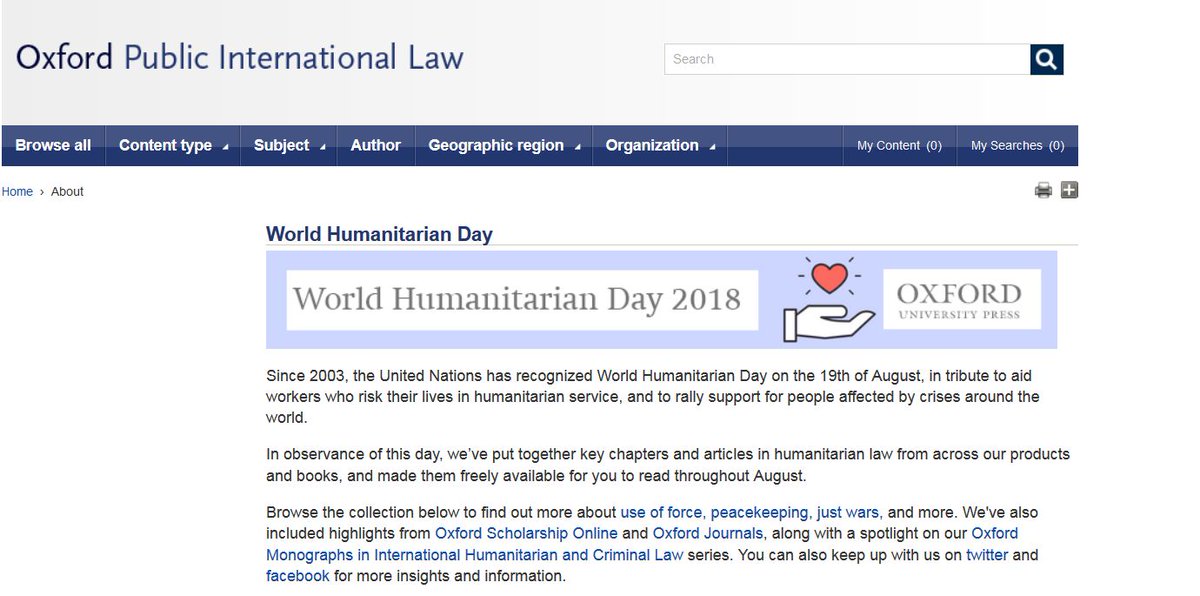The image size is (1200, 596).
Task: Select the About breadcrumb text
Action: click(x=67, y=191)
